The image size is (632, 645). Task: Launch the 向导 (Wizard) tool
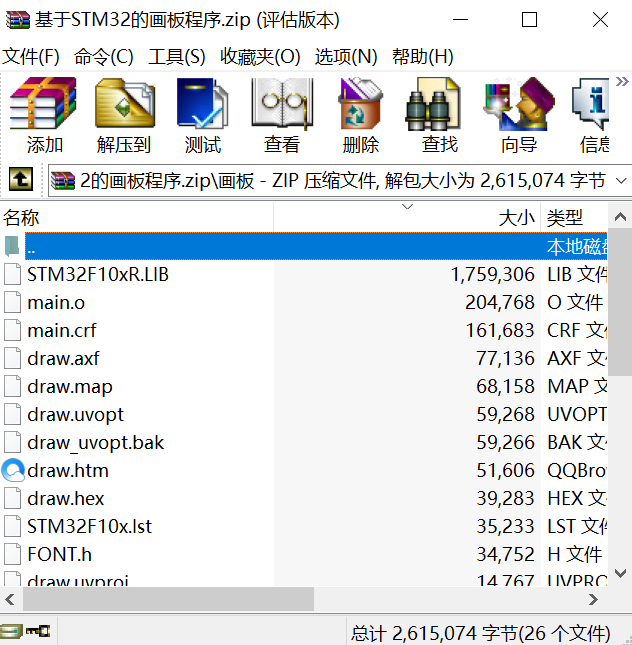[518, 116]
